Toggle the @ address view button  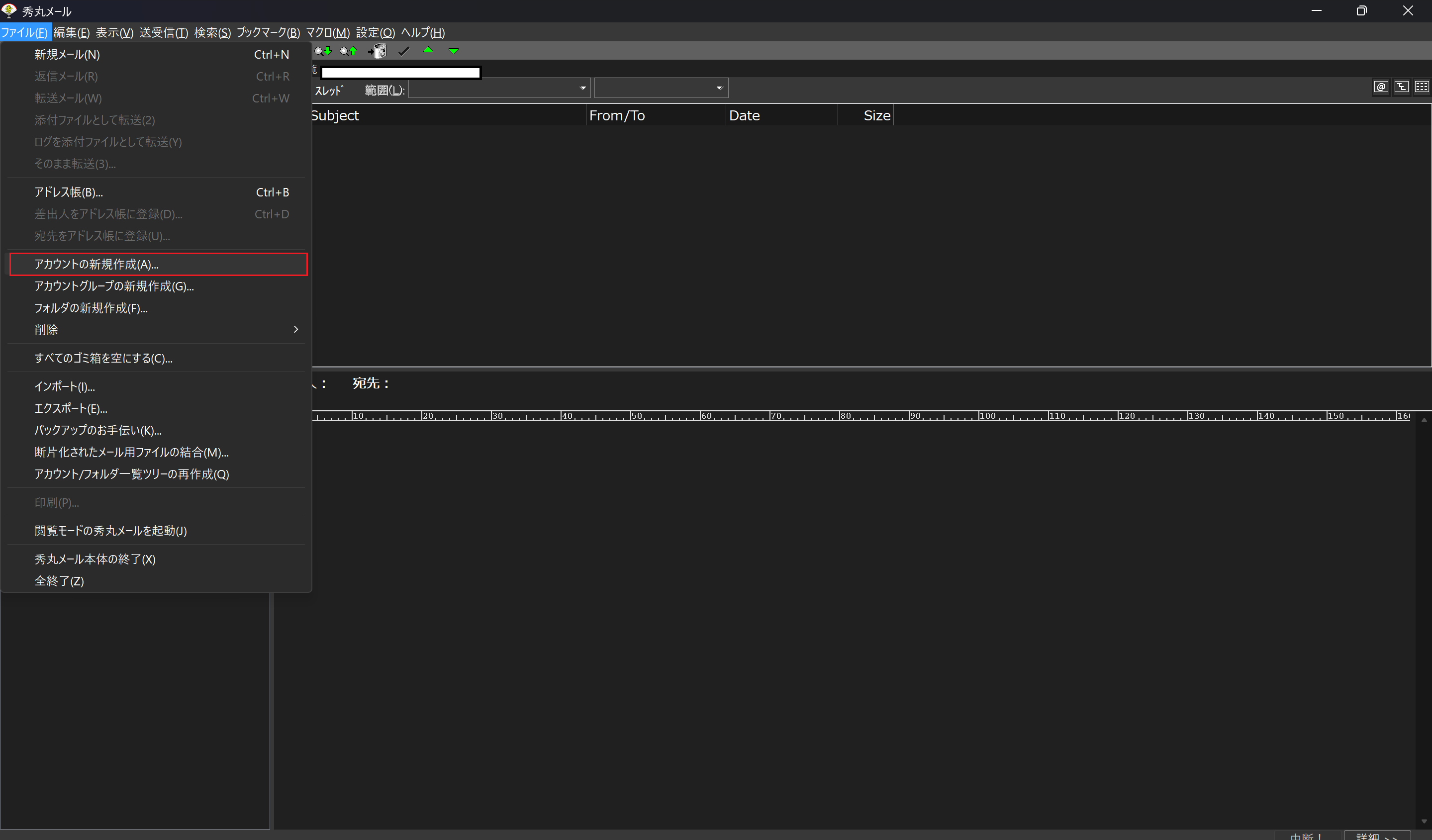tap(1381, 87)
